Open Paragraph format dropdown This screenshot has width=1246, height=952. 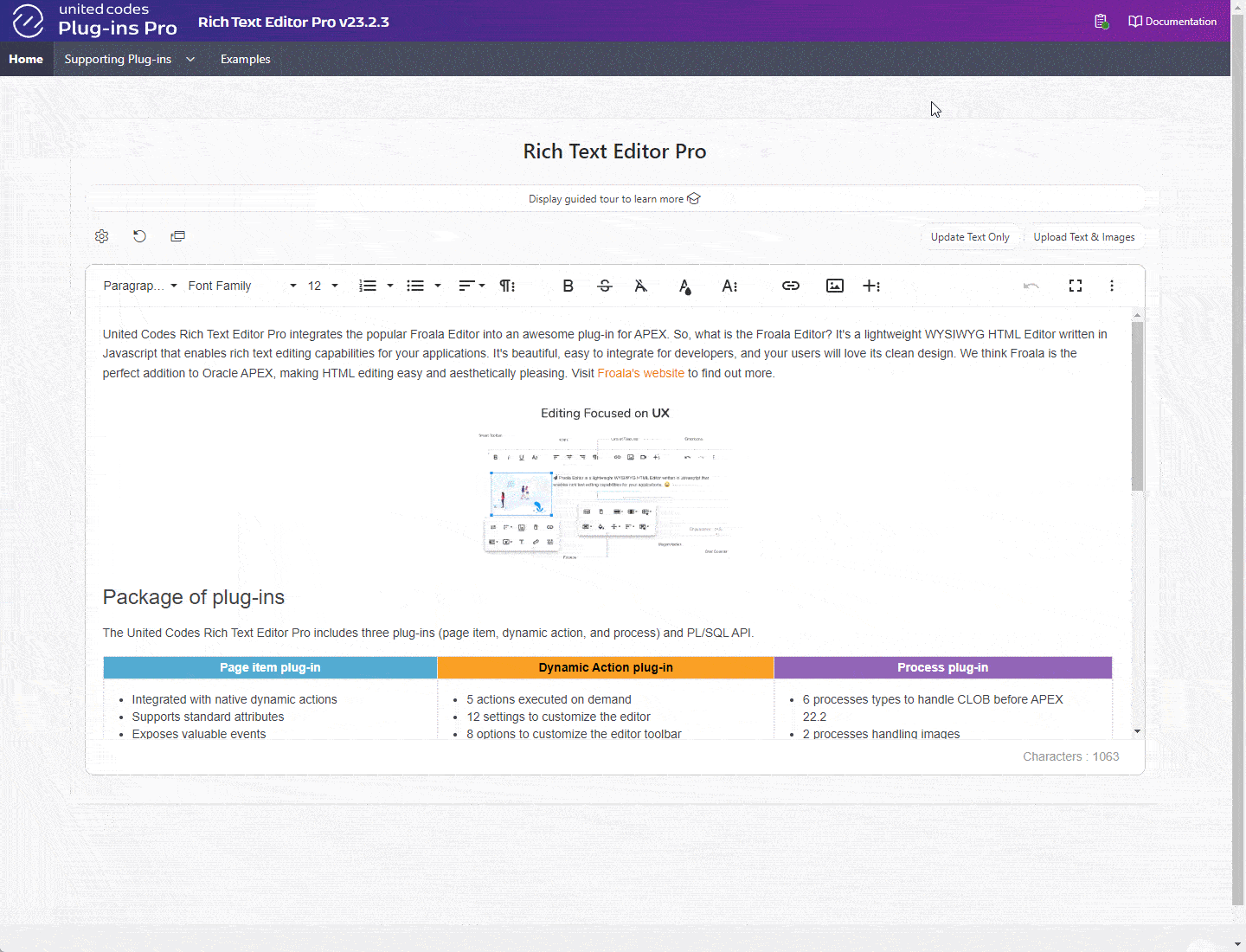coord(140,286)
